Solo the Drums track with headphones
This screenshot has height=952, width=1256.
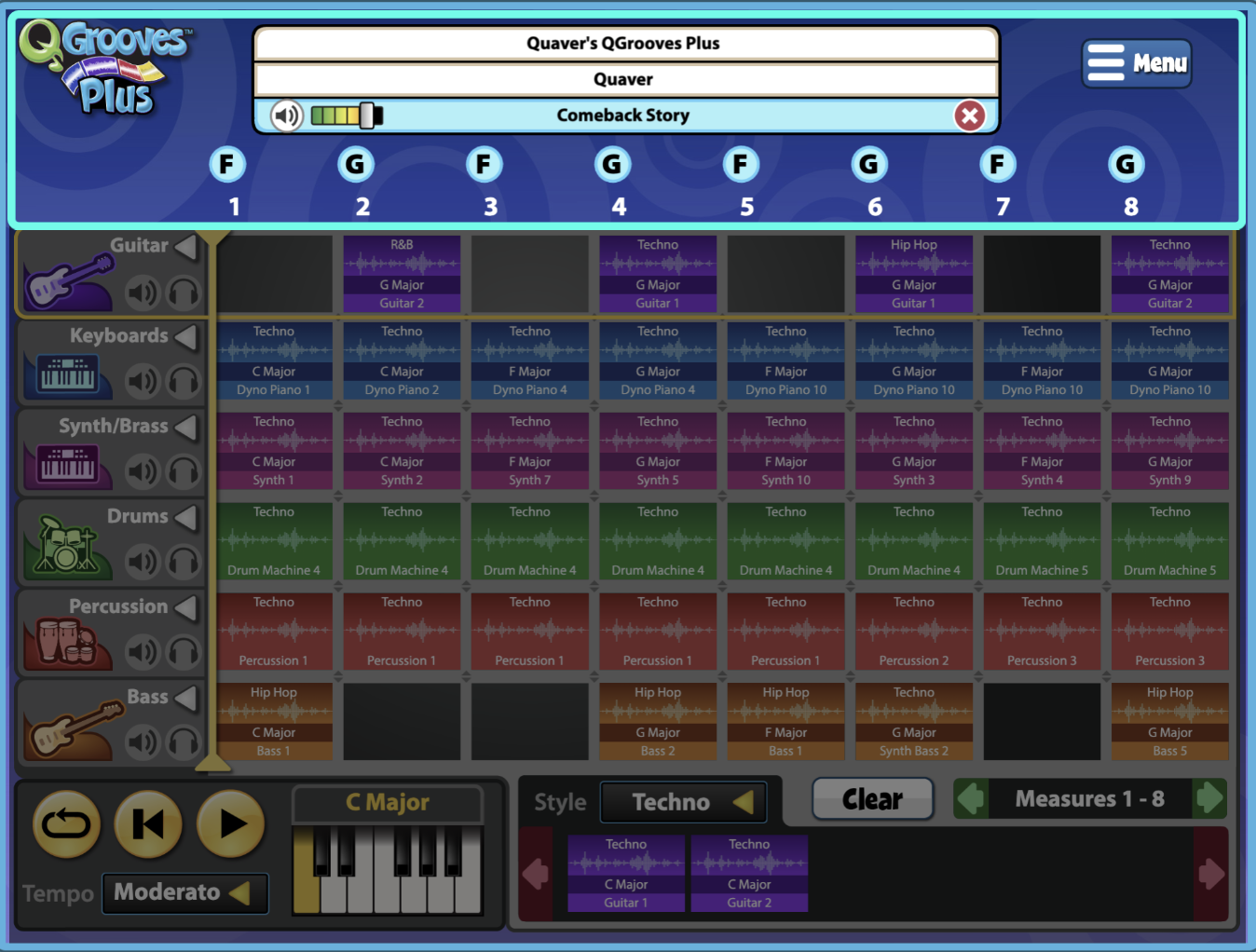pyautogui.click(x=184, y=562)
